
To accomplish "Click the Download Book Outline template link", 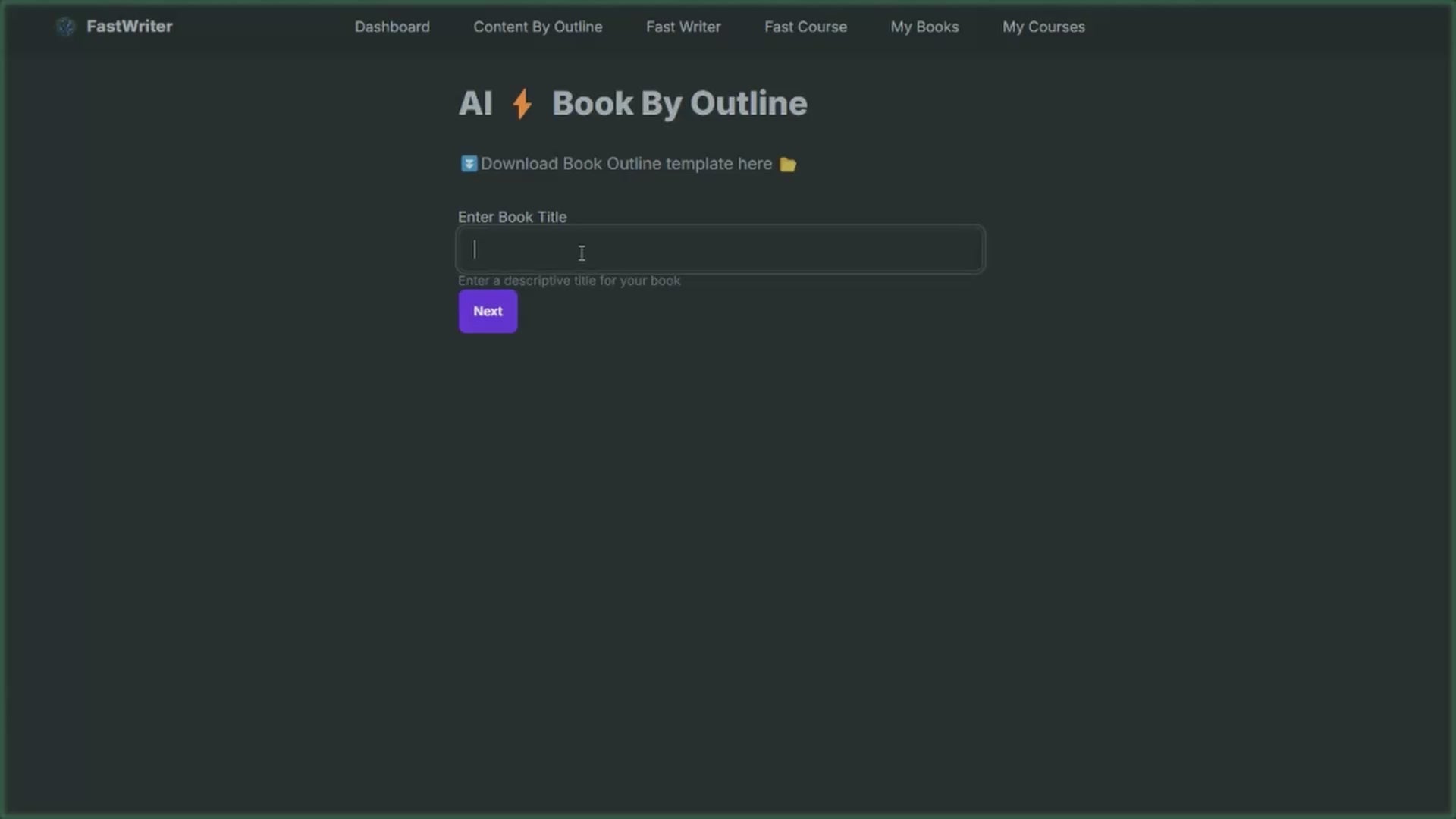I will [x=626, y=164].
